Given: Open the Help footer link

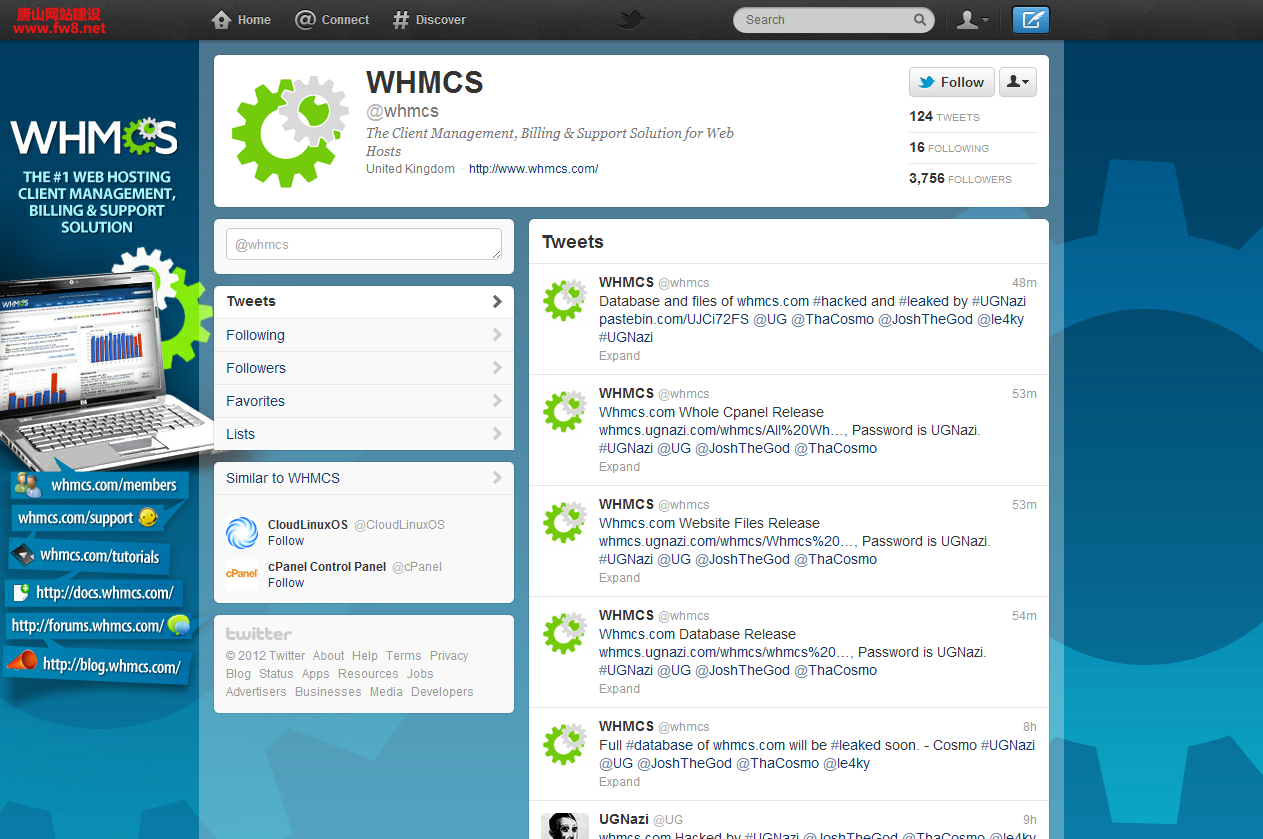Looking at the screenshot, I should (x=365, y=656).
